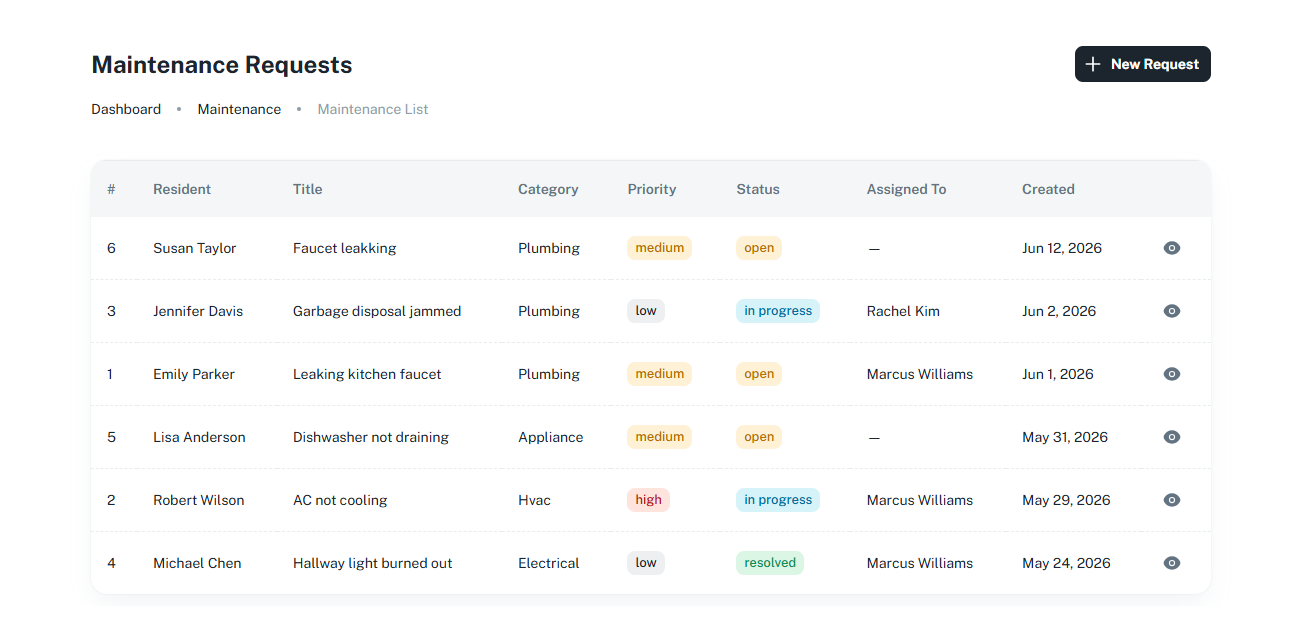The width and height of the screenshot is (1313, 621).
Task: Click the Status column header
Action: pos(758,189)
